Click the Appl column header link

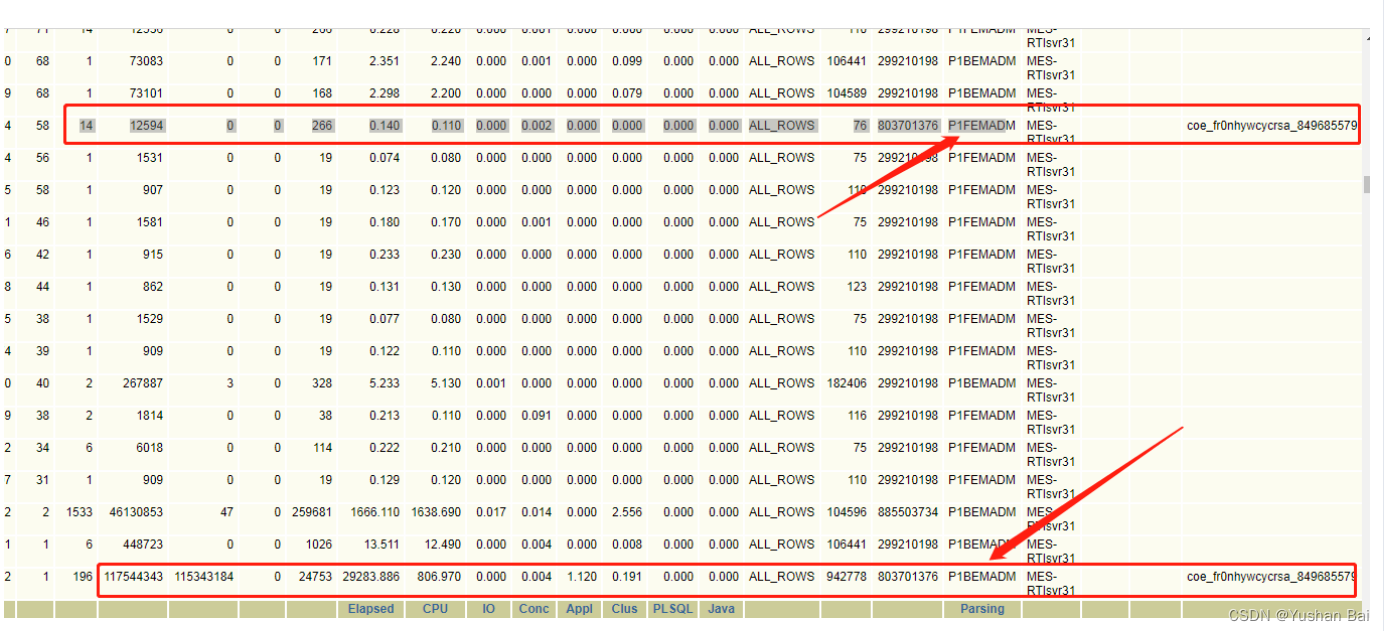pos(579,608)
